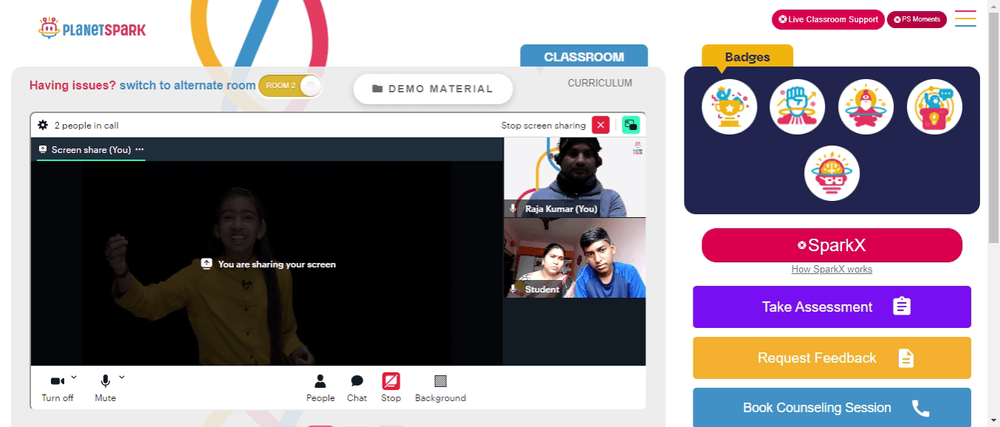This screenshot has width=1000, height=427.
Task: Toggle the ROOM 2 switch
Action: [x=290, y=85]
